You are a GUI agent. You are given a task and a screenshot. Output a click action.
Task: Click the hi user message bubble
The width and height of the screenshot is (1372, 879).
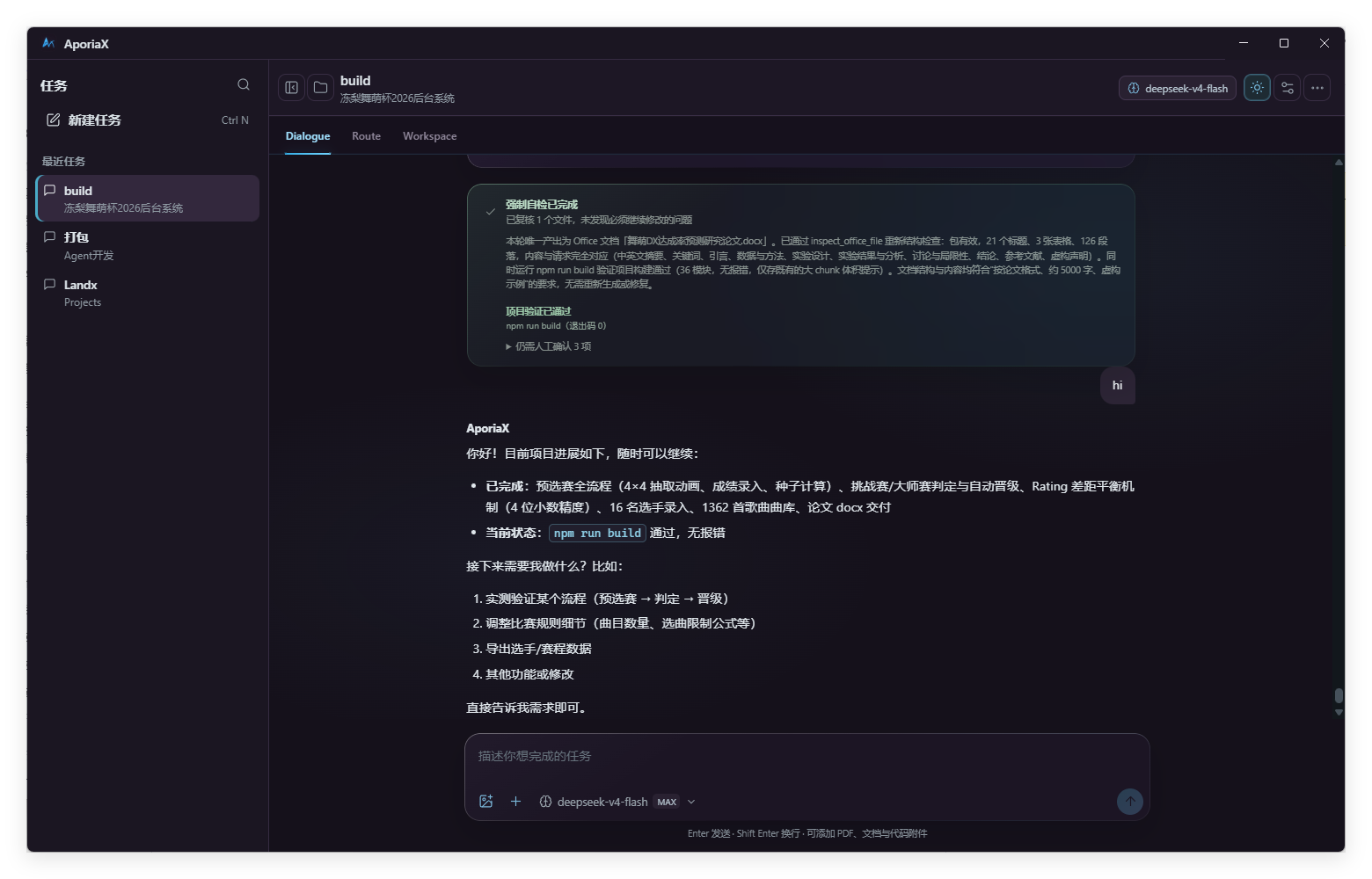tap(1117, 385)
